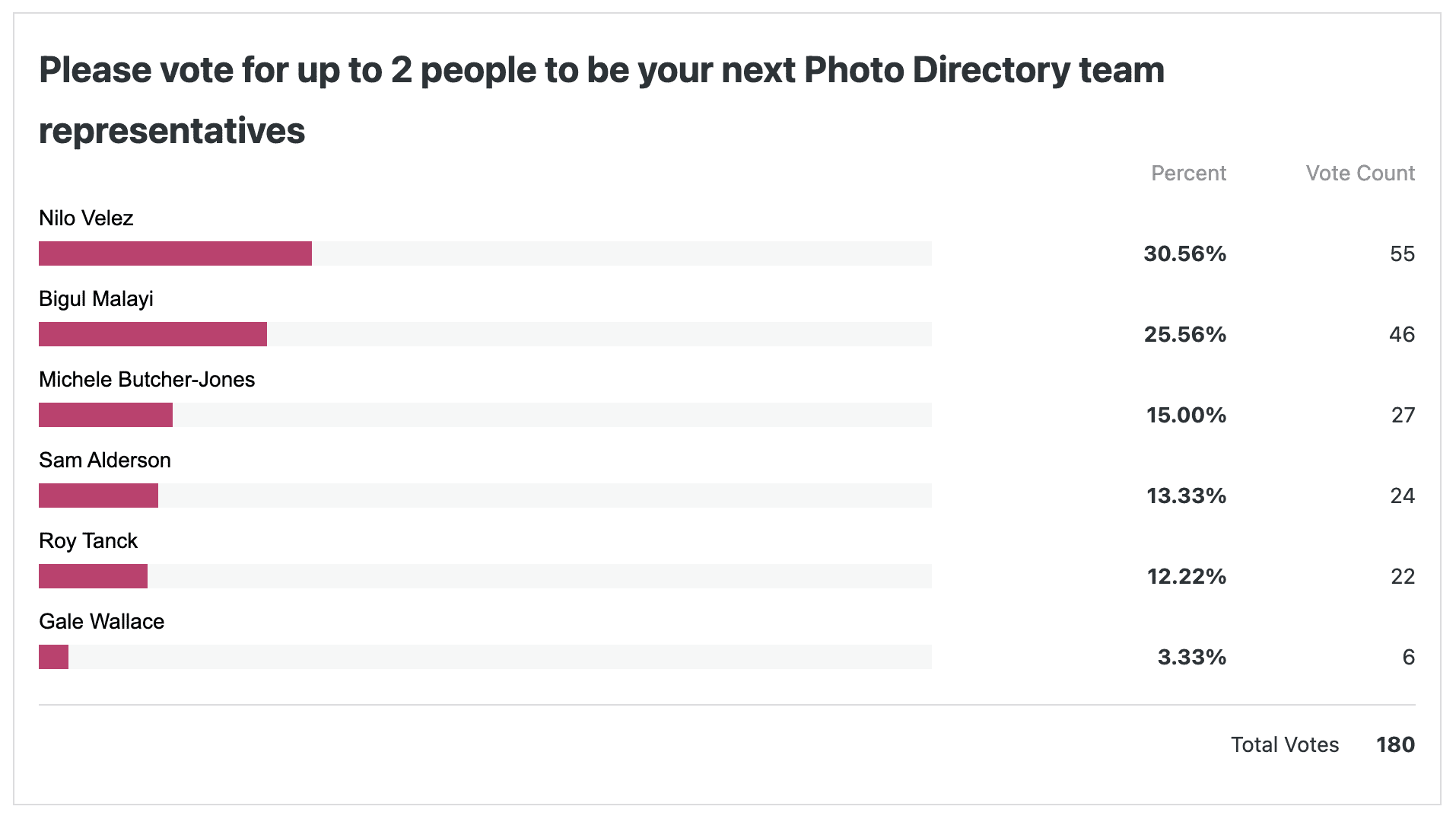Select the Nilo Velez candidate name
The image size is (1456, 819).
coord(86,218)
